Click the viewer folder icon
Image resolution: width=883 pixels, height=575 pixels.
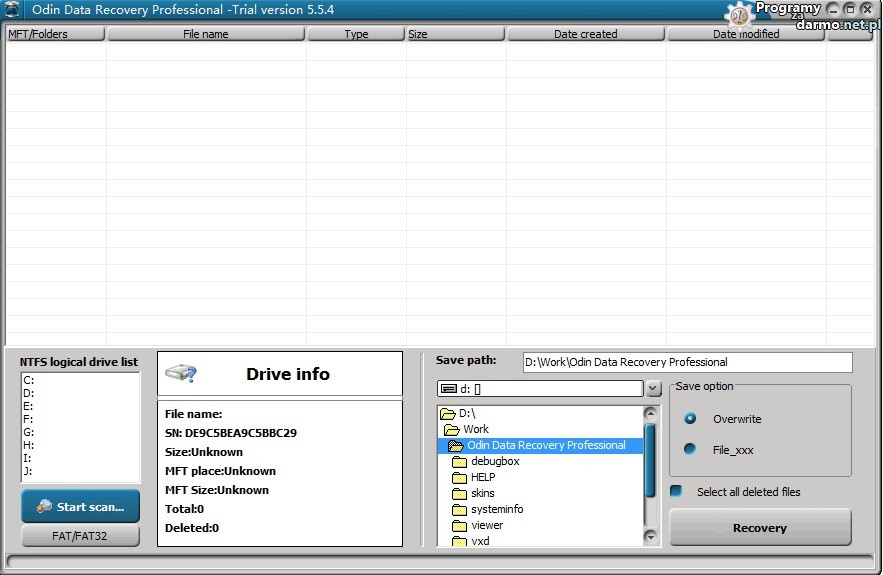point(459,526)
